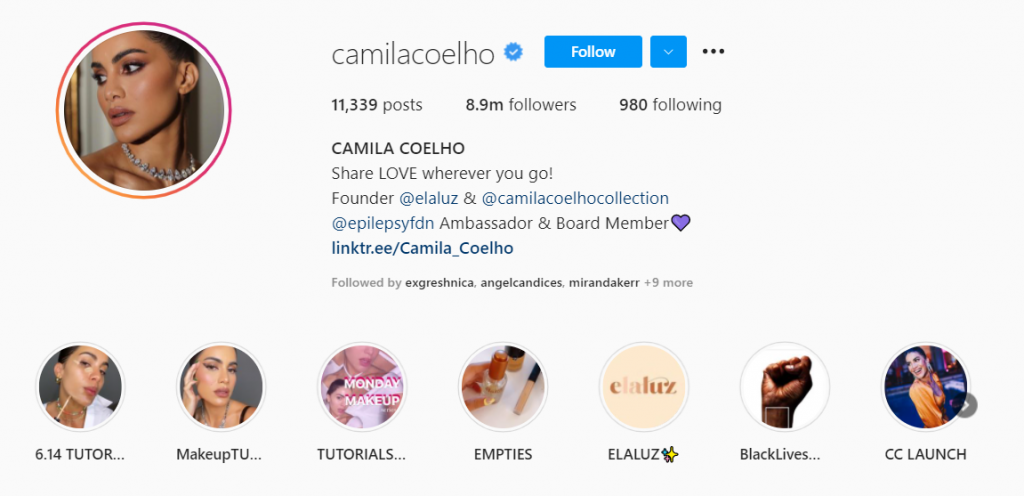Follow the camilacoelho account
1024x496 pixels.
click(593, 52)
